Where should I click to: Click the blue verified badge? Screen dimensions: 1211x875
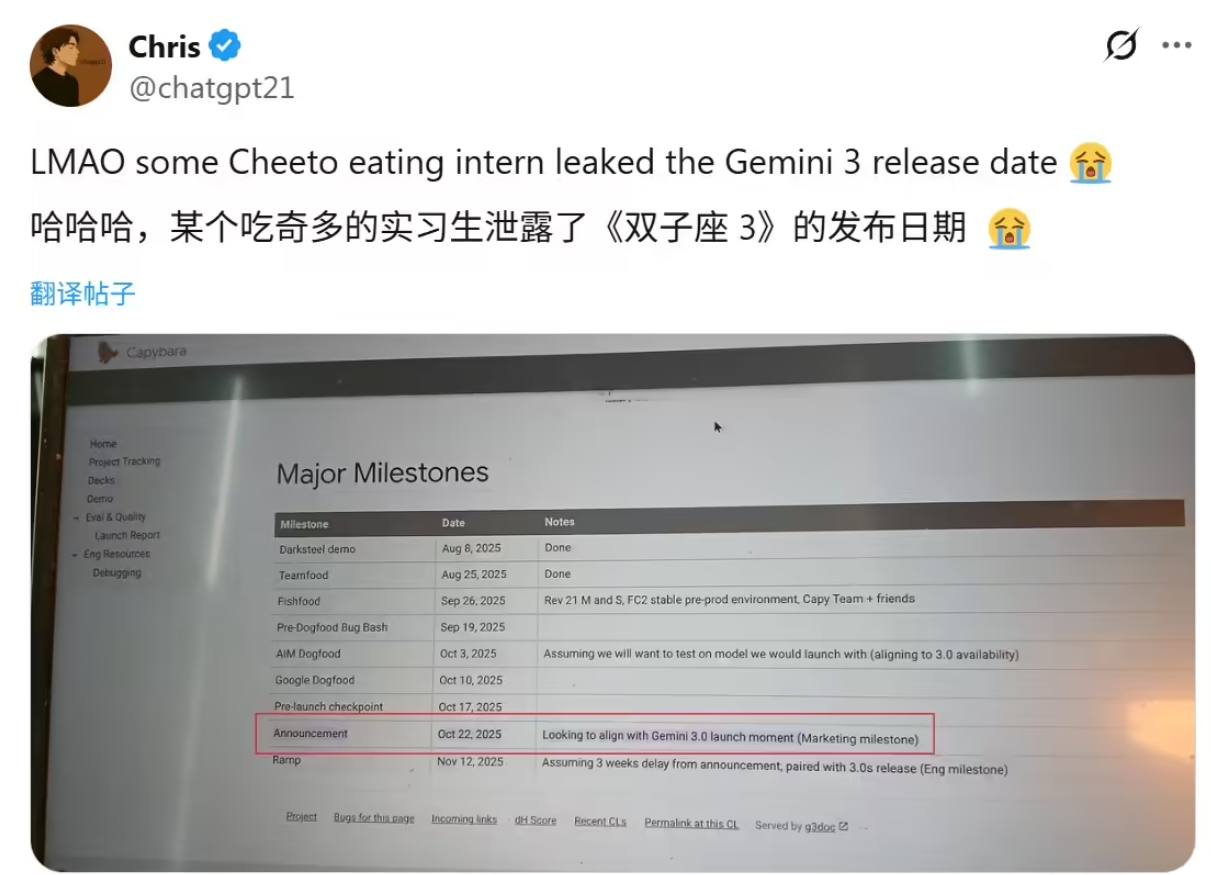224,46
